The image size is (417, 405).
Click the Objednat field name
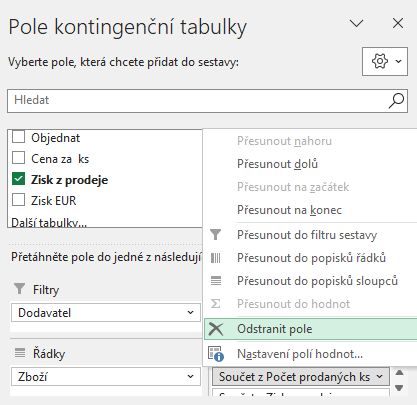(x=56, y=138)
